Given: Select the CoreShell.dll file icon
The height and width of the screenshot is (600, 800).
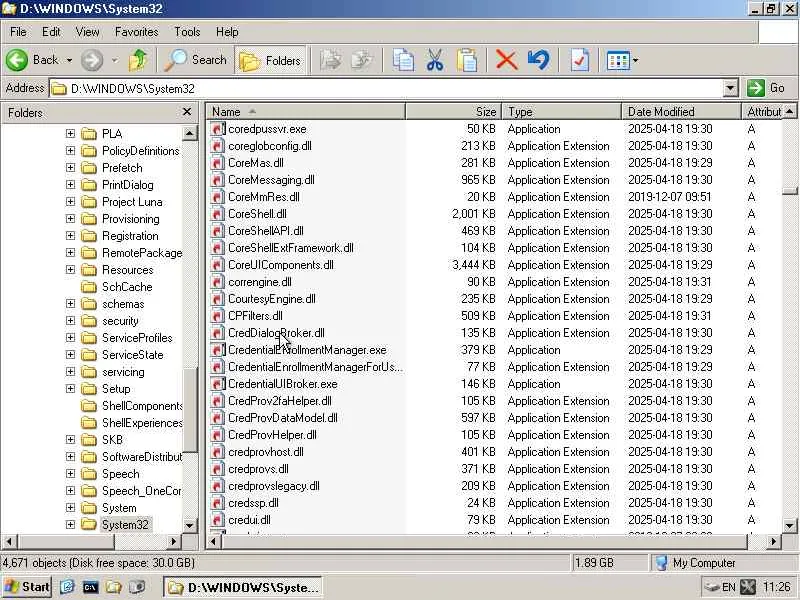Looking at the screenshot, I should point(217,214).
